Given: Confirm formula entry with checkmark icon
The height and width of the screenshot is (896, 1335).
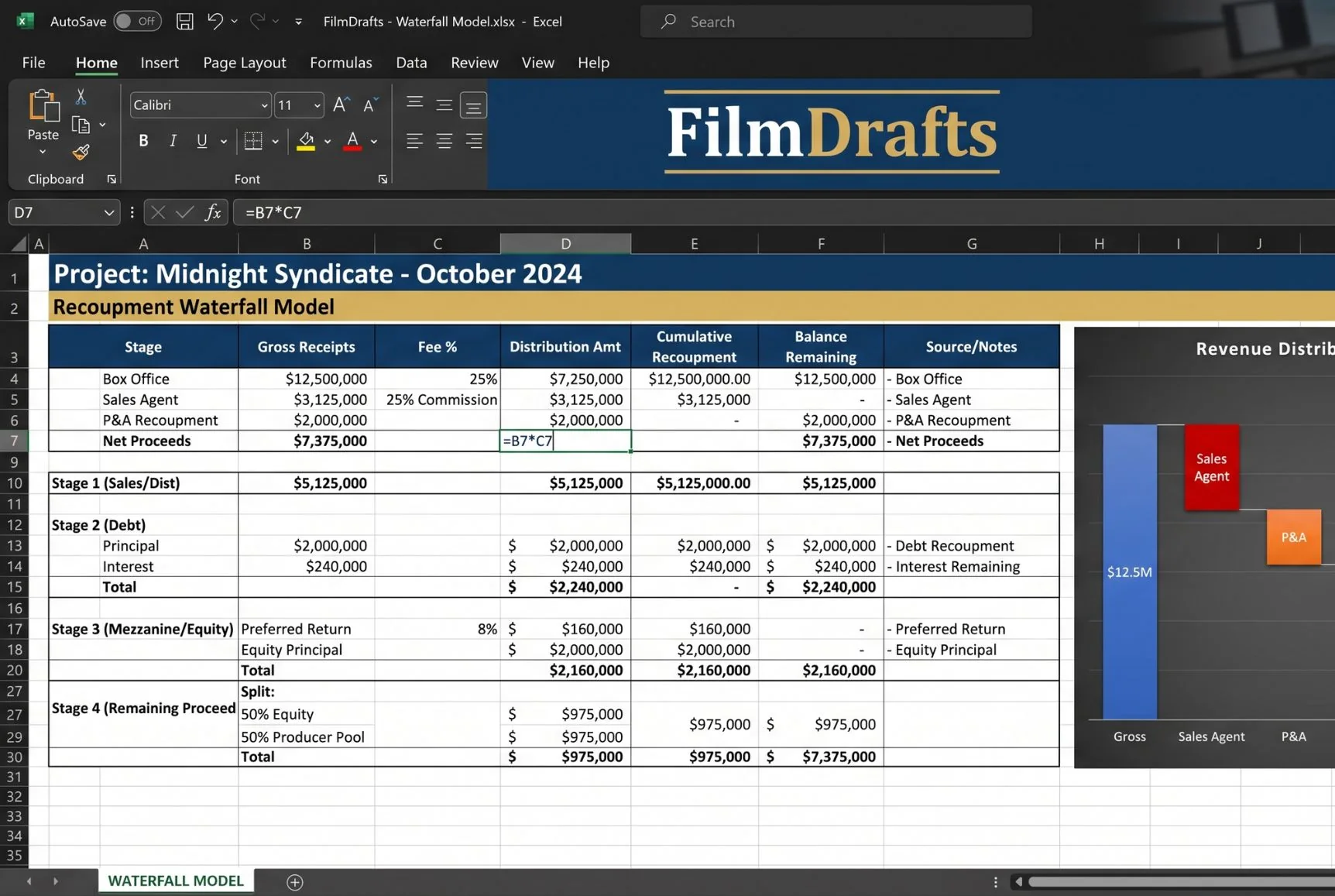Looking at the screenshot, I should [184, 212].
